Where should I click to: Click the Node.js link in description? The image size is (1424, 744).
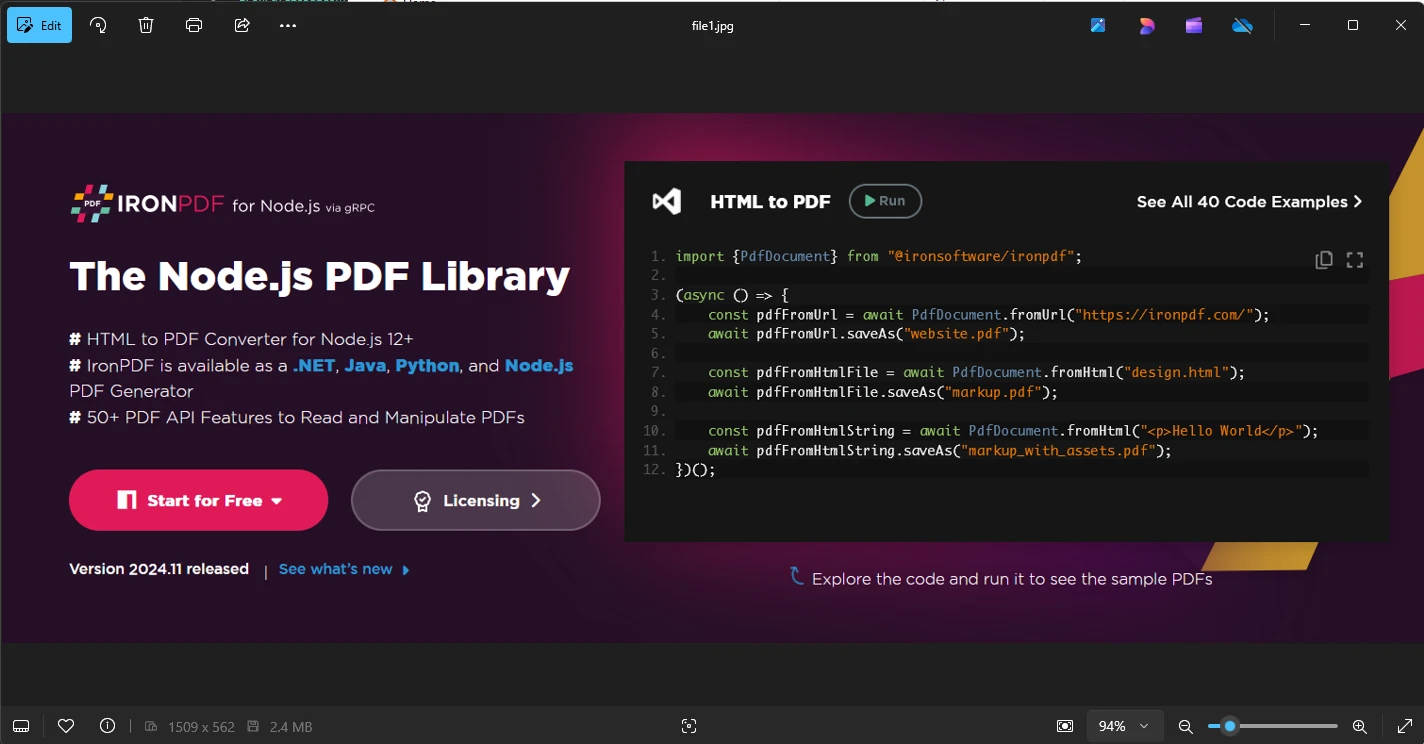tap(539, 366)
